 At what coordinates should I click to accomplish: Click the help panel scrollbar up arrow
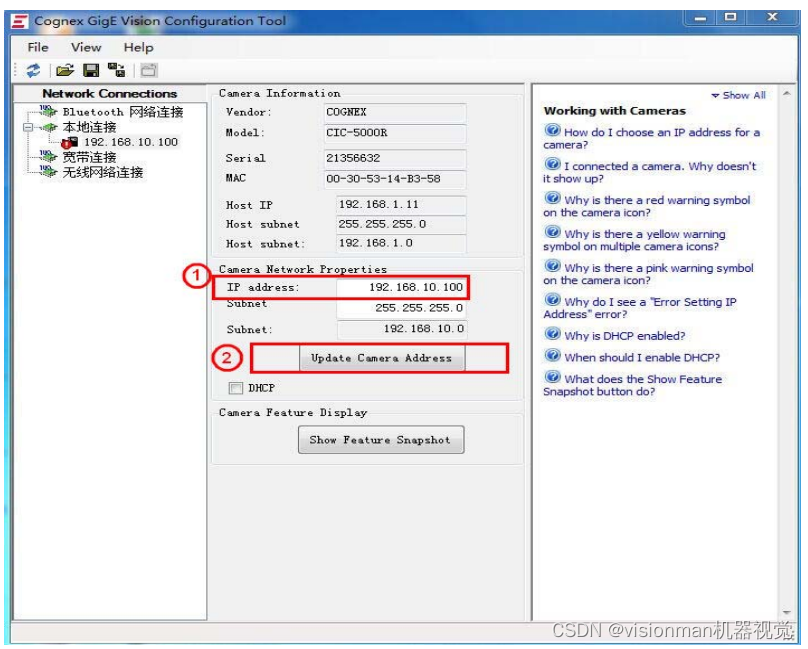786,95
